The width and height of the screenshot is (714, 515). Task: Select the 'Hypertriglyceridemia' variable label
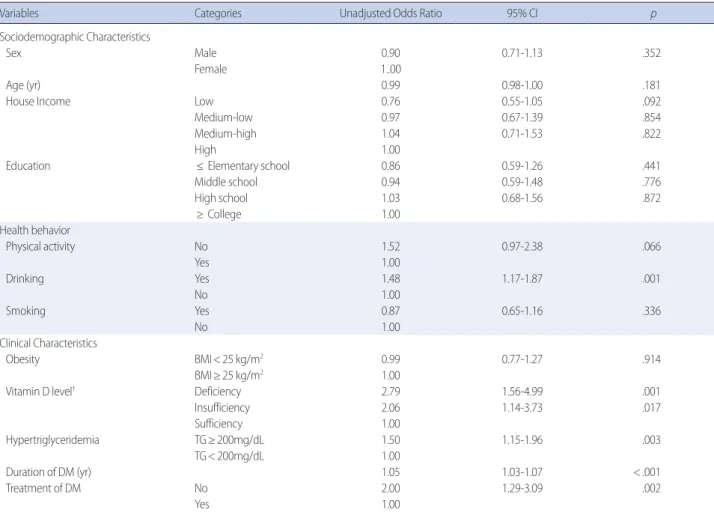pyautogui.click(x=52, y=440)
